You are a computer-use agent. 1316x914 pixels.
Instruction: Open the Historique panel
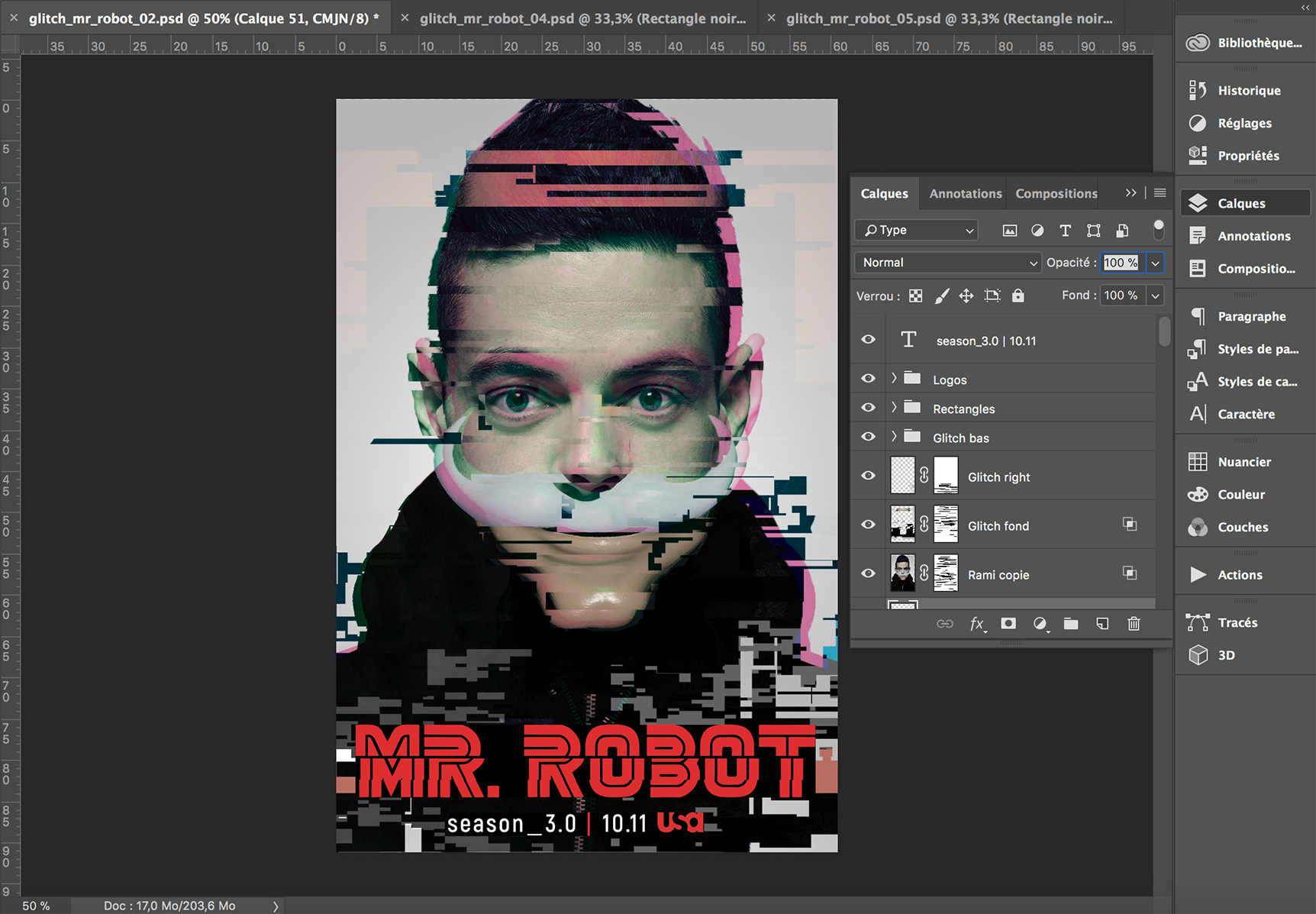[1248, 91]
